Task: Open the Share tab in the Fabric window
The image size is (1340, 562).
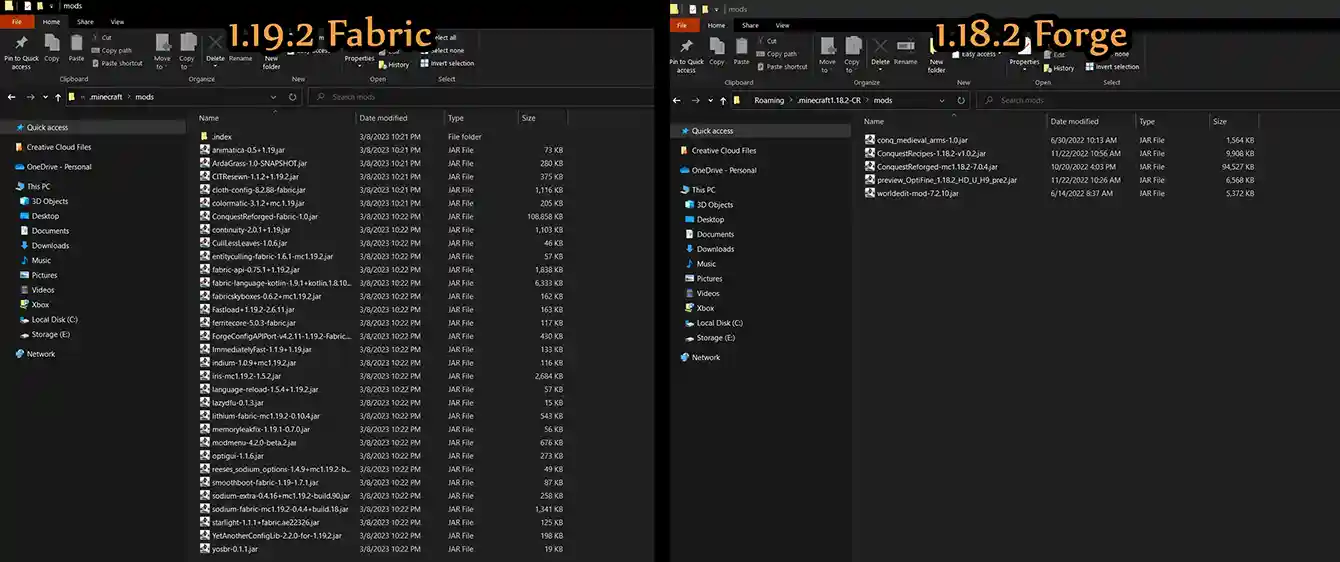Action: pos(85,21)
